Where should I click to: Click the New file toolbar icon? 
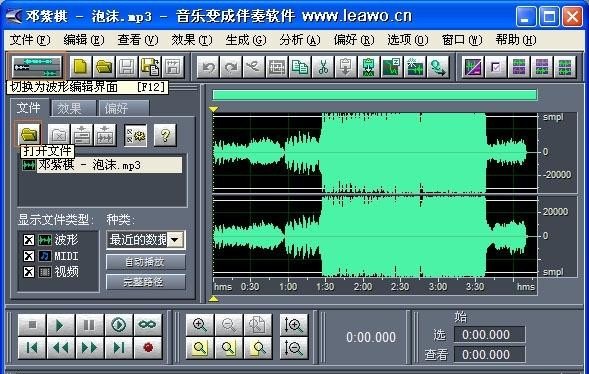coord(80,67)
